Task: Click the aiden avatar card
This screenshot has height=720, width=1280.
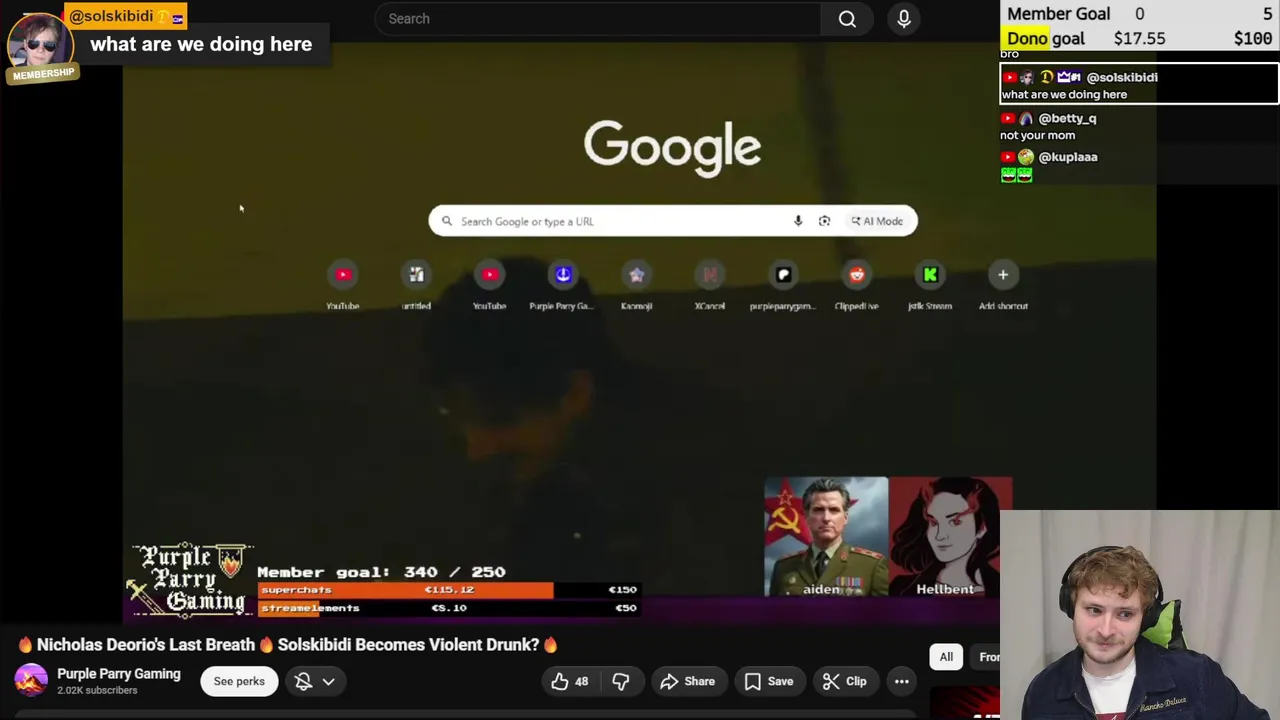Action: pos(826,537)
